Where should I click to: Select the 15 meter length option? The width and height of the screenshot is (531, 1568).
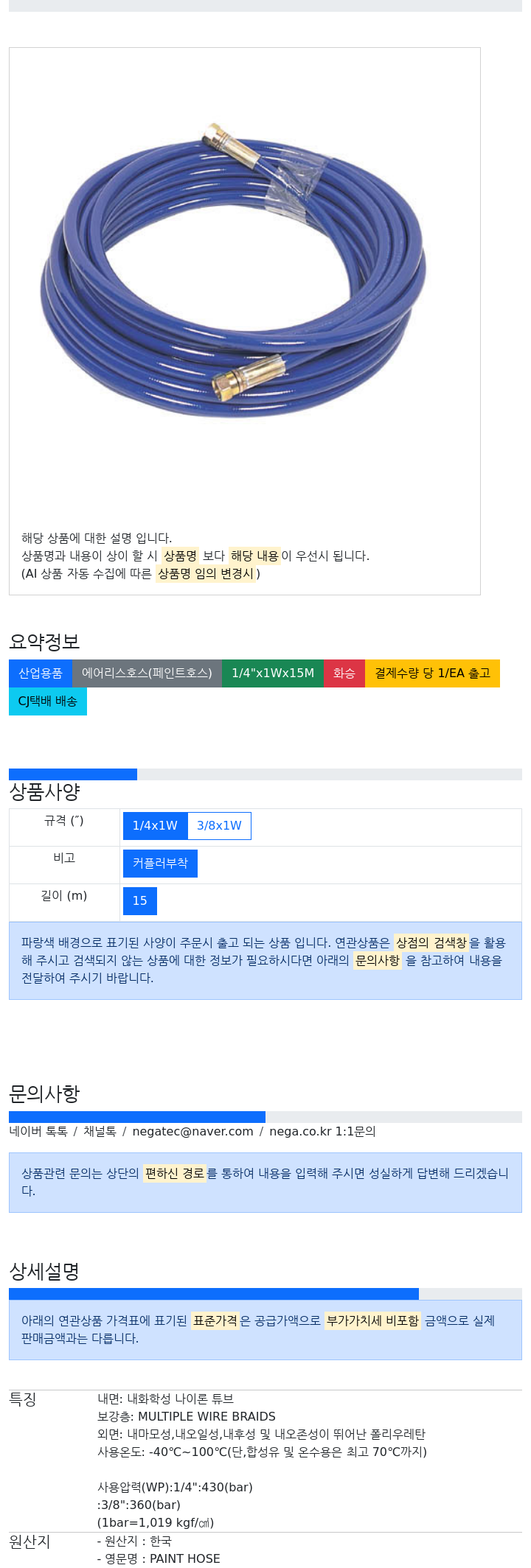click(140, 901)
